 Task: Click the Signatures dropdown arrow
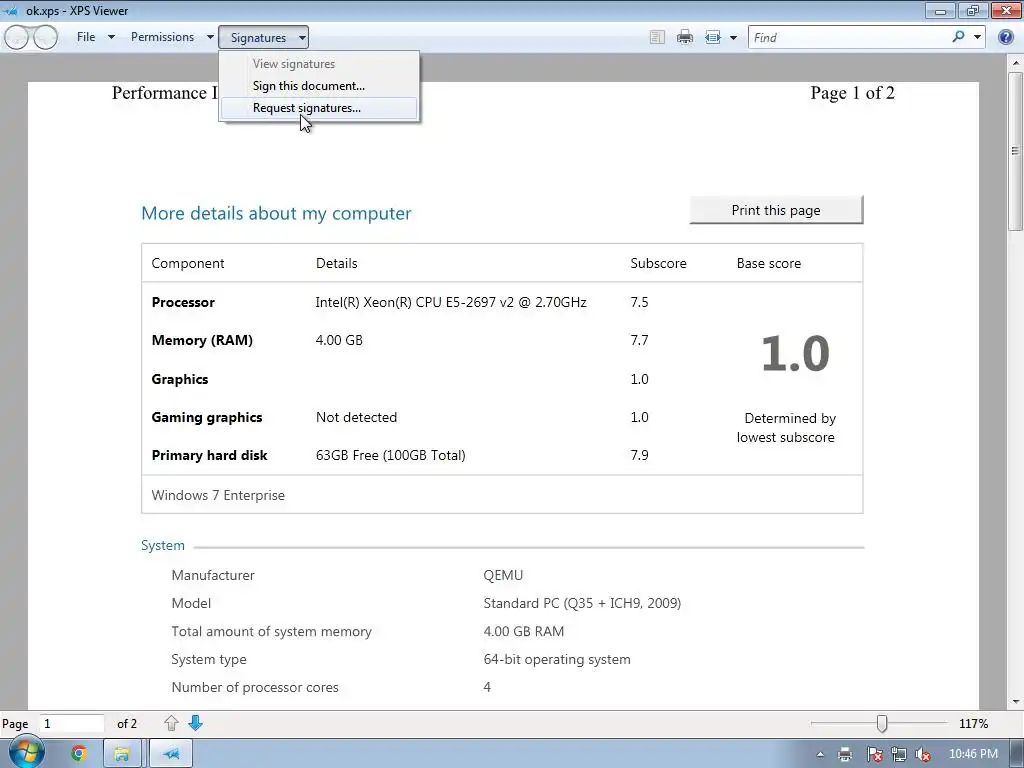coord(302,38)
